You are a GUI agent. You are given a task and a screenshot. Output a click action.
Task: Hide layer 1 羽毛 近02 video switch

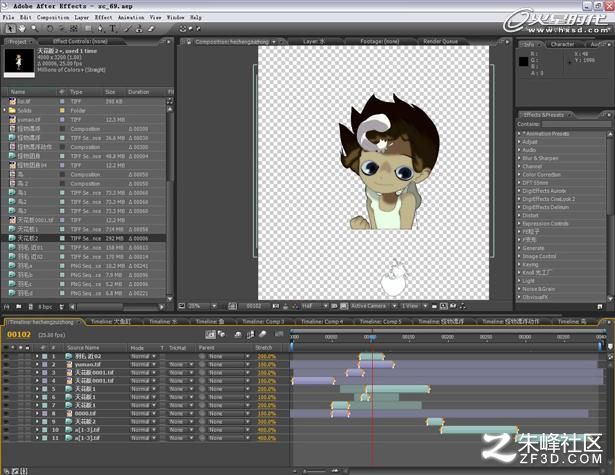point(6,357)
